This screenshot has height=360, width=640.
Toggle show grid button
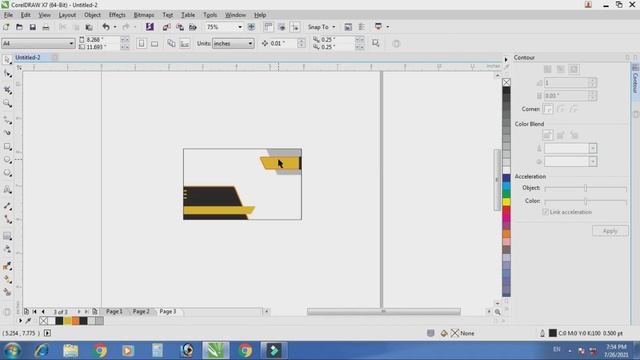pyautogui.click(x=282, y=27)
